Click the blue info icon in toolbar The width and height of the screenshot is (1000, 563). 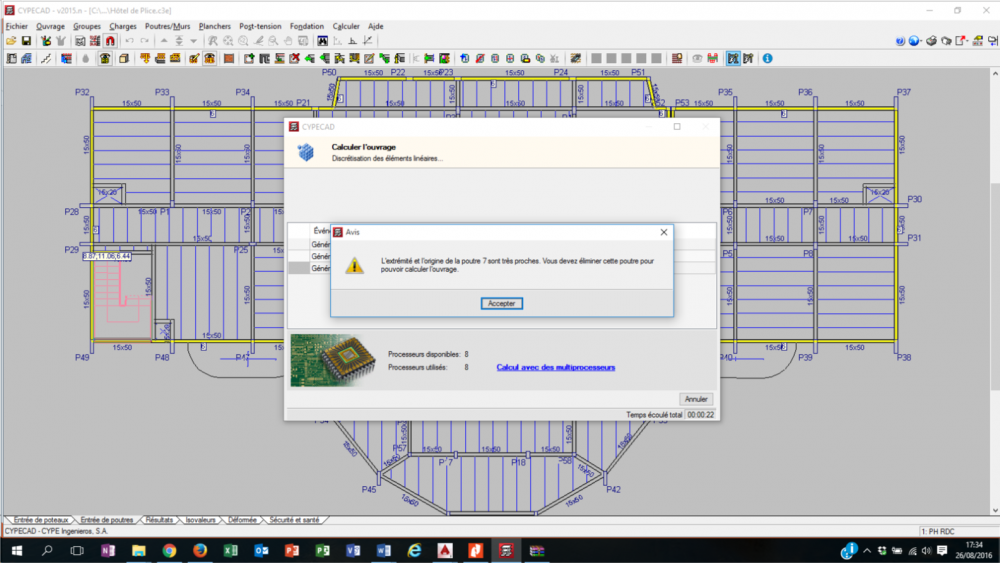tap(767, 59)
